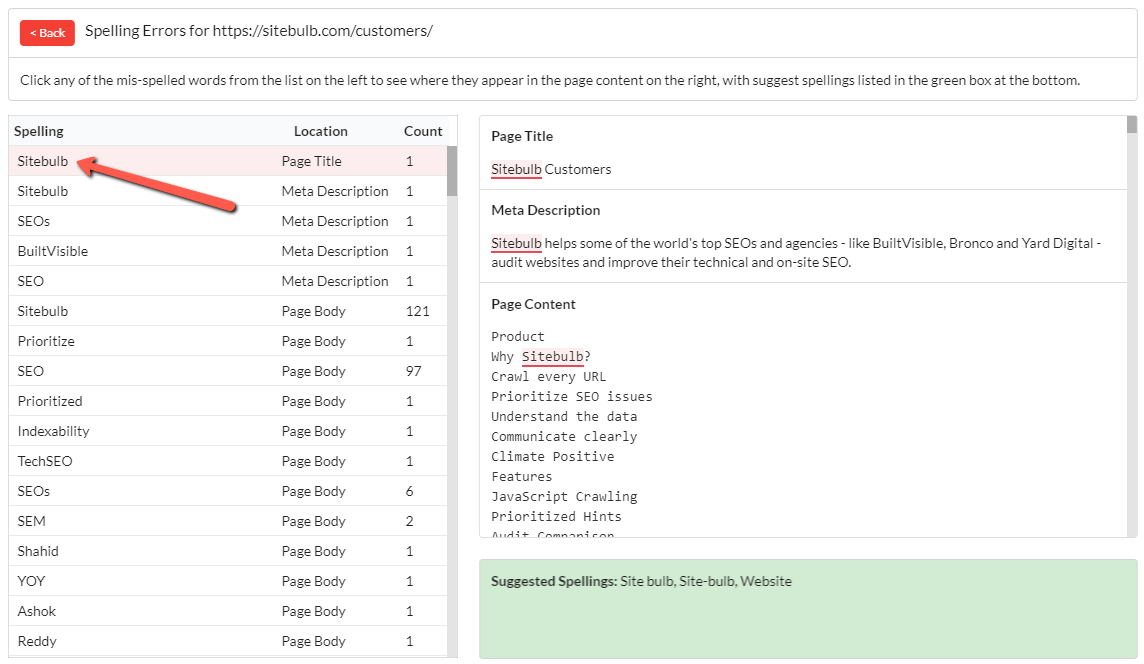Select the Sitebulb row located in Meta Description

point(228,191)
